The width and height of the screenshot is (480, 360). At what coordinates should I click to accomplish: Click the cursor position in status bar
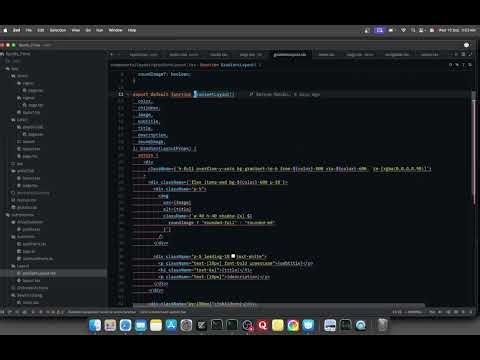click(397, 312)
